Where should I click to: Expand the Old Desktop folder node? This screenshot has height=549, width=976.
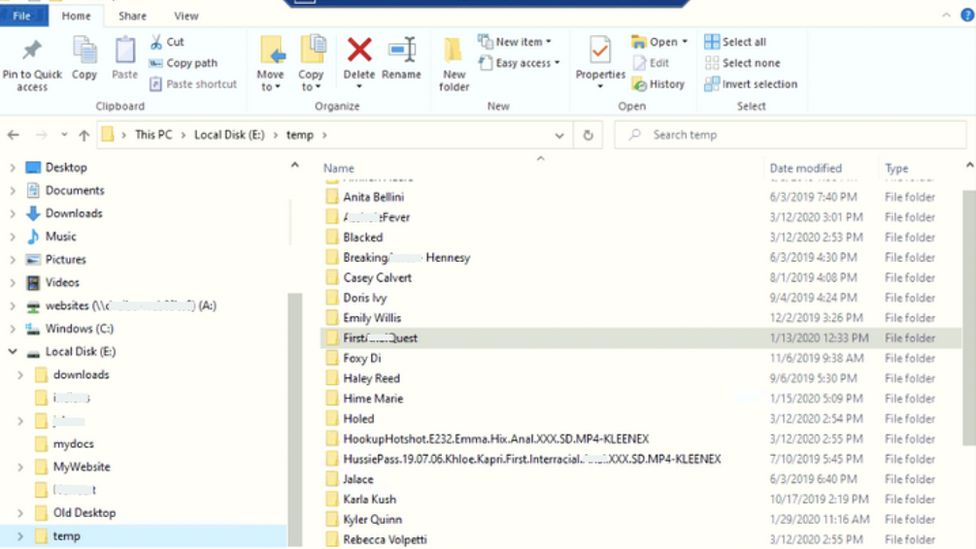21,513
